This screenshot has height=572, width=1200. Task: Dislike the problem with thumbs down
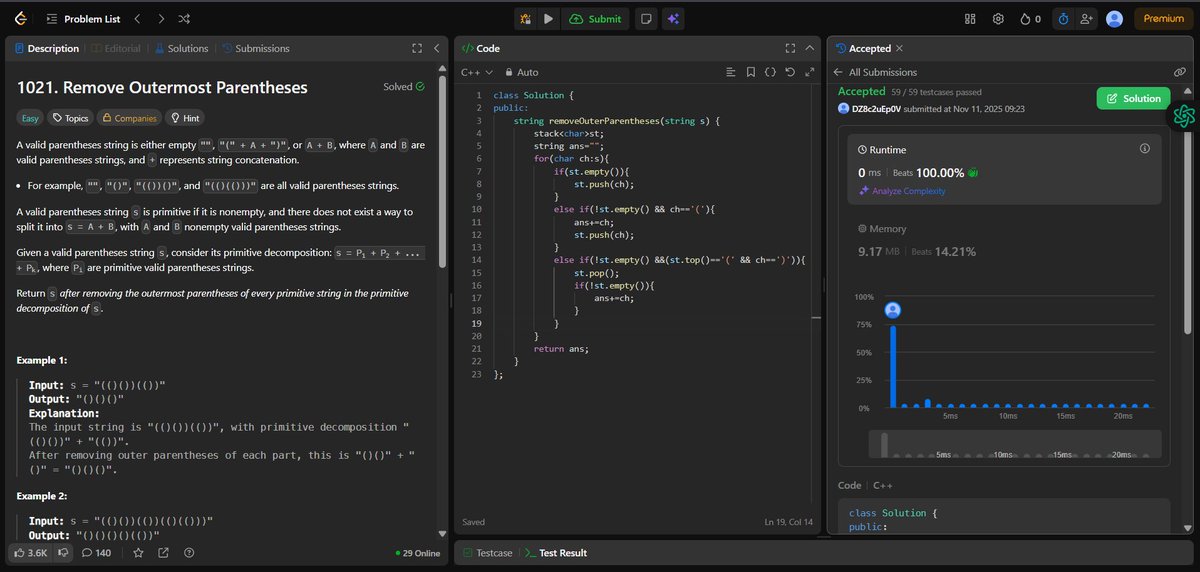pyautogui.click(x=63, y=552)
